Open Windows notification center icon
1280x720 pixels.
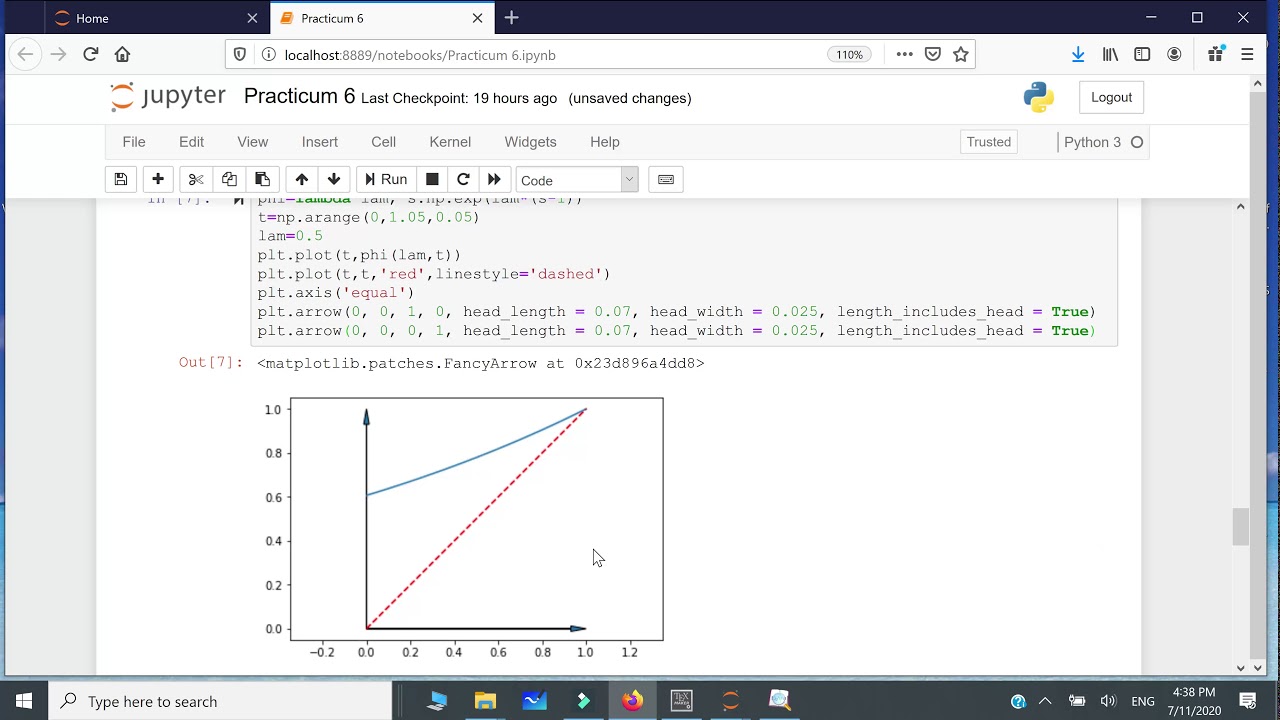tap(1248, 701)
